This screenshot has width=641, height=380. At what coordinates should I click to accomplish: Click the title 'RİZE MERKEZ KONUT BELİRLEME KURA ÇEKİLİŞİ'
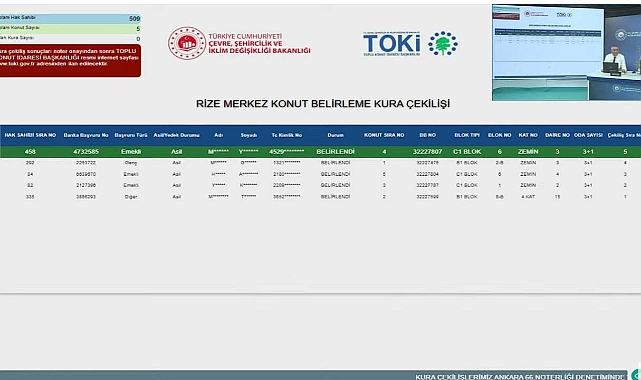tap(323, 104)
